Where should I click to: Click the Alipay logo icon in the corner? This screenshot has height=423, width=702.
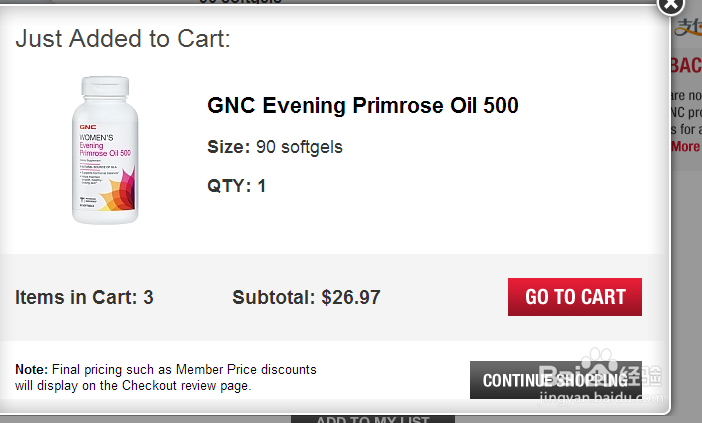coord(689,28)
